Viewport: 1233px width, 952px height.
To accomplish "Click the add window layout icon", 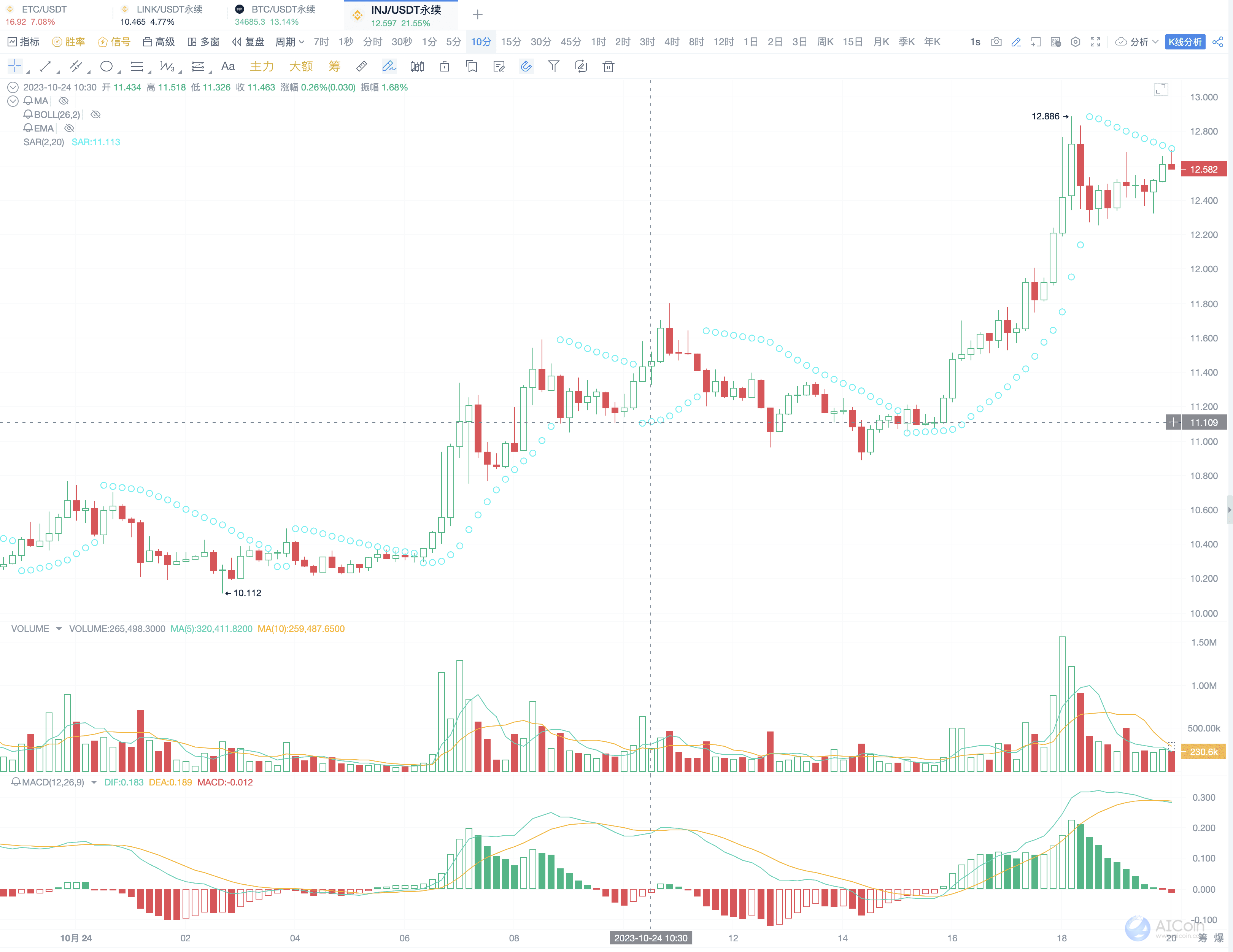I will point(1036,42).
